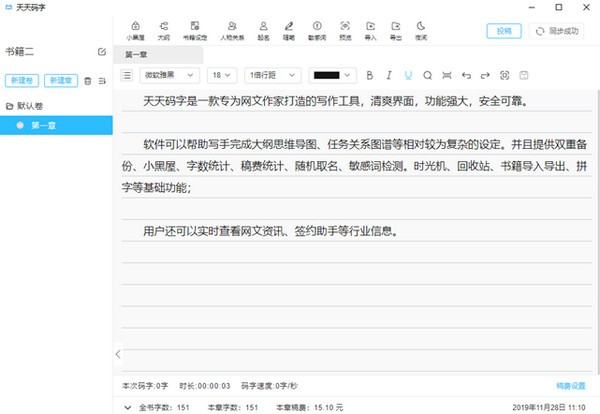Click the 投稿 submit button
The width and height of the screenshot is (600, 414).
click(503, 31)
